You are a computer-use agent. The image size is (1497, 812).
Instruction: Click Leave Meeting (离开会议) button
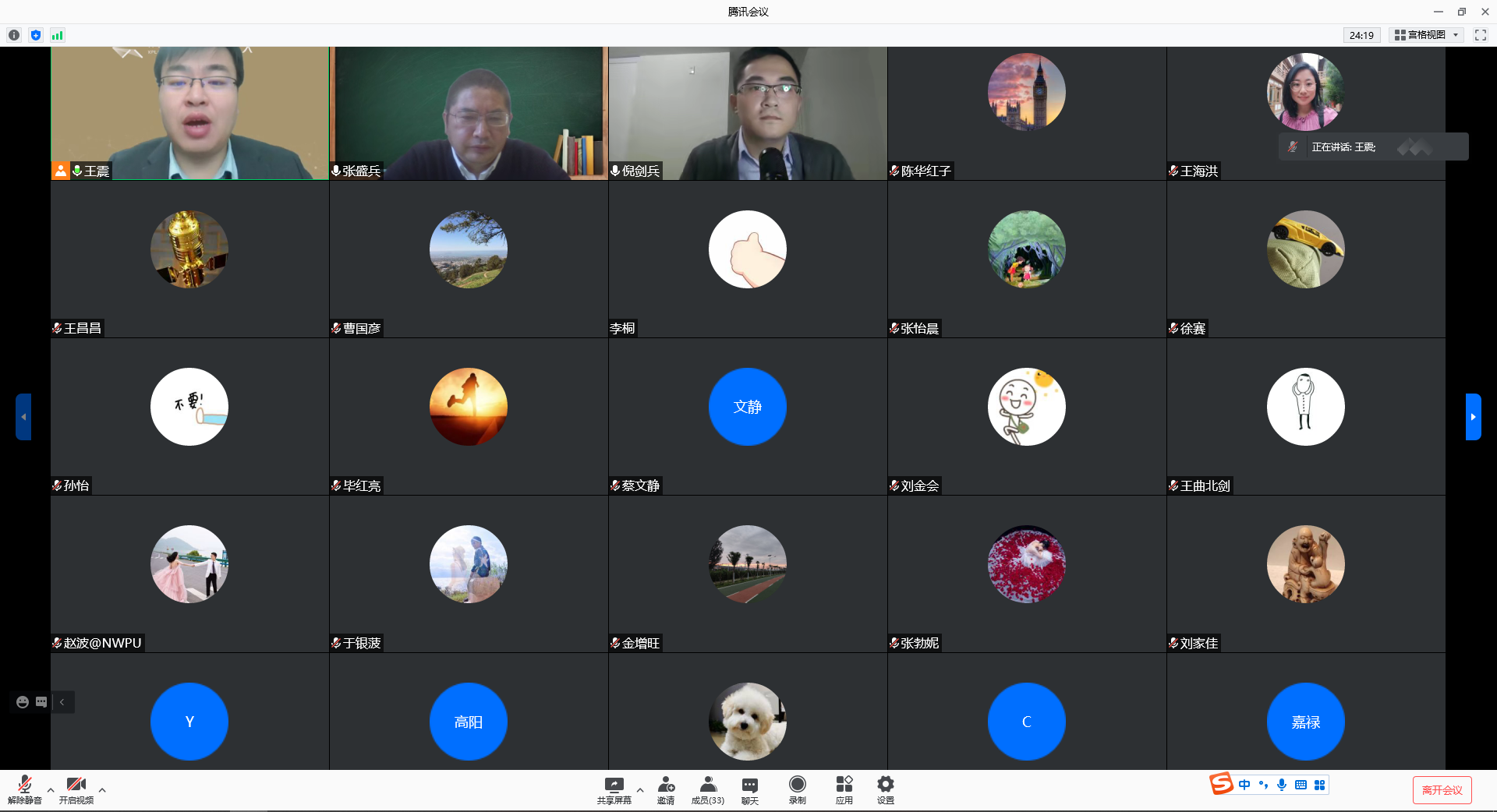click(1442, 790)
